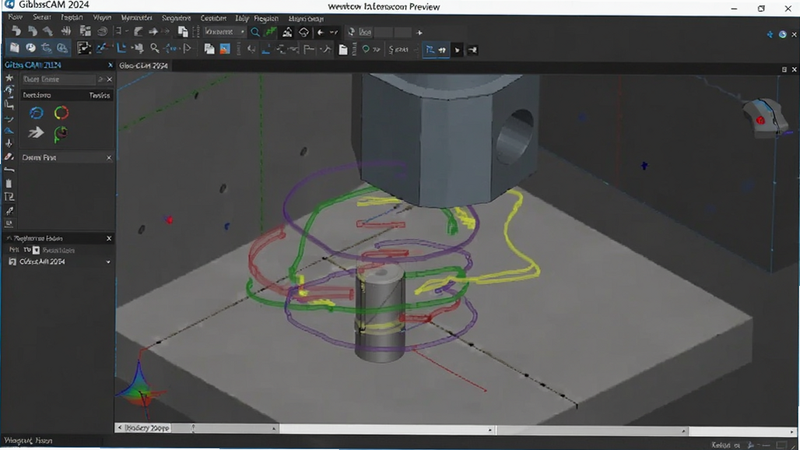
Task: Toggle the dark square render icon in second toolbar
Action: pyautogui.click(x=84, y=48)
